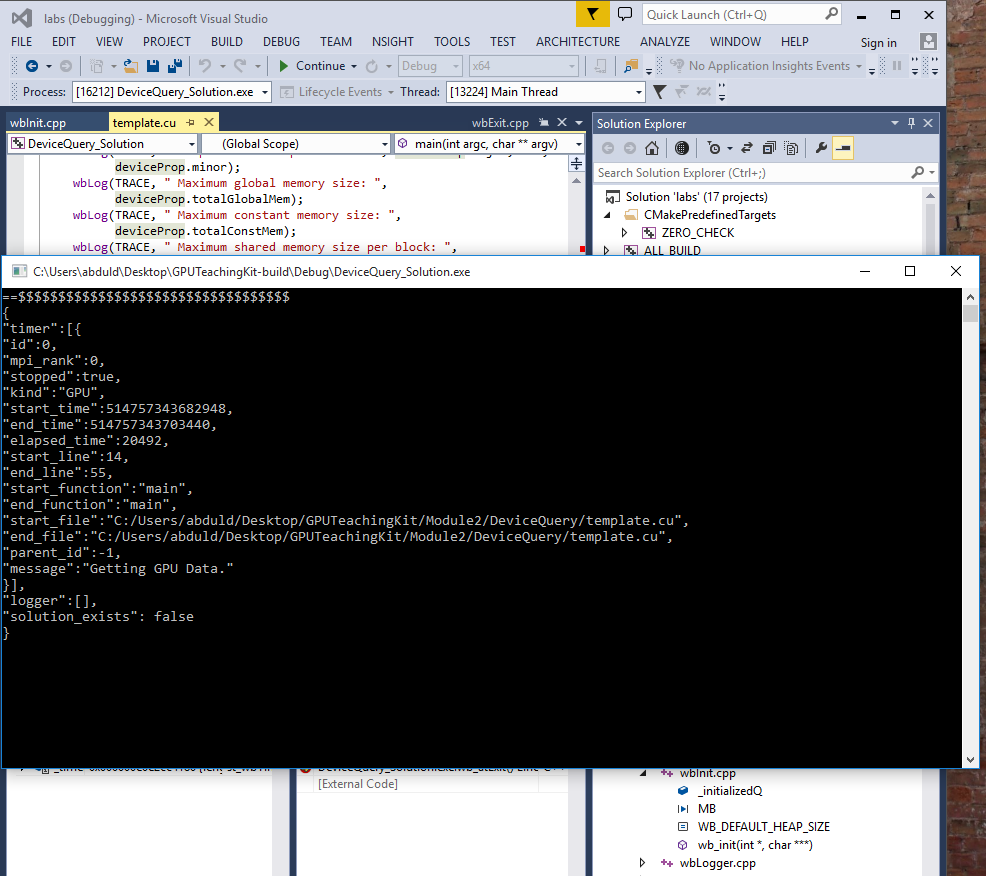Click the Sign in link

click(878, 43)
